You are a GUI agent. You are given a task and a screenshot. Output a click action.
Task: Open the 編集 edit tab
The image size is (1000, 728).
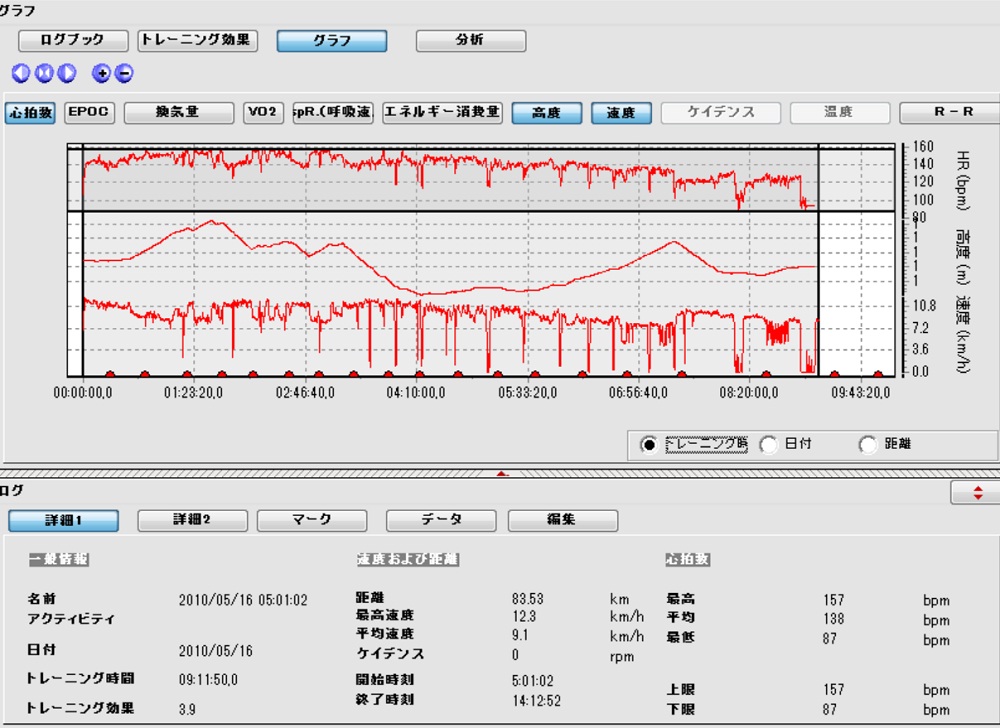(562, 520)
